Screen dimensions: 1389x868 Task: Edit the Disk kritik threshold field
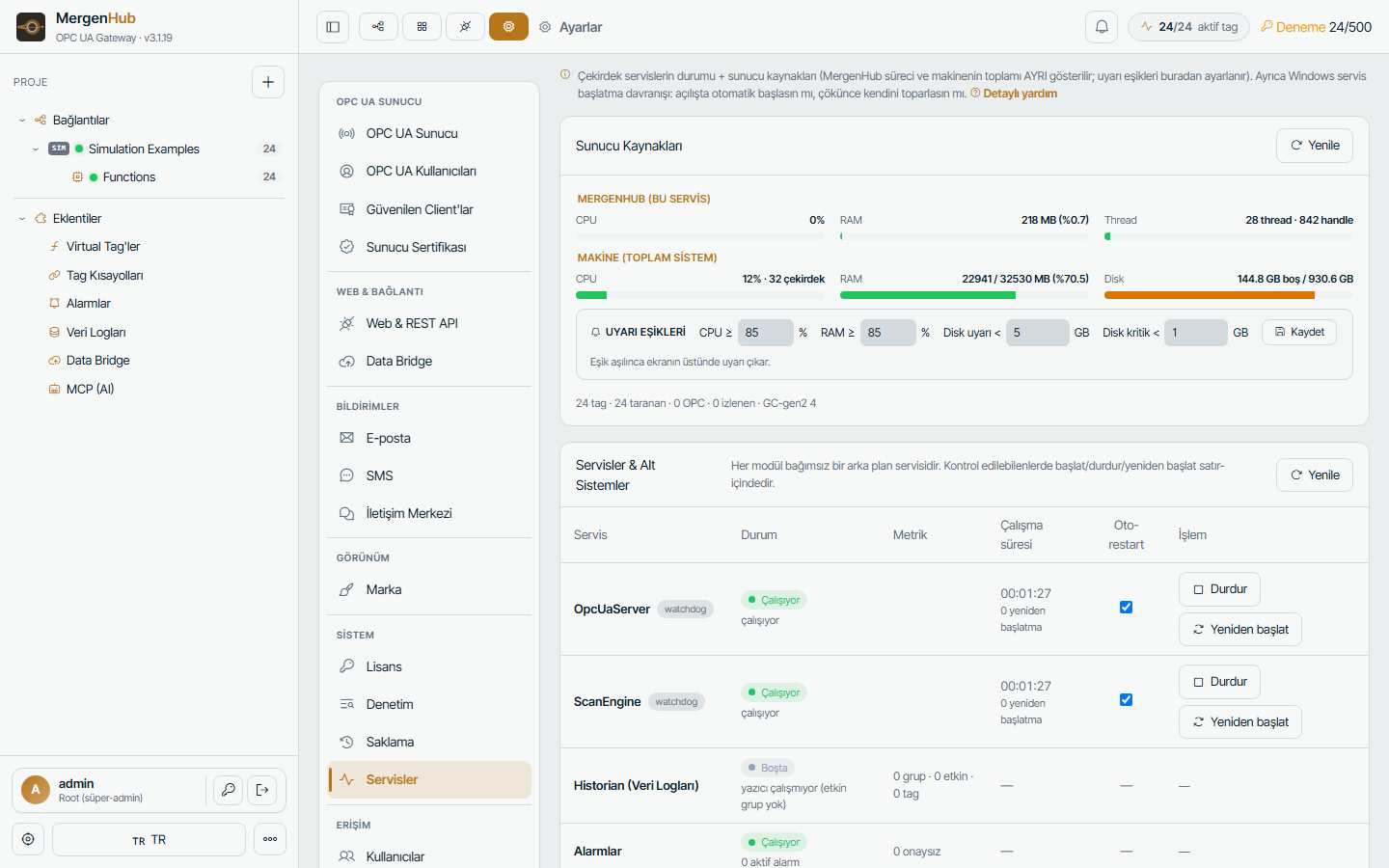[x=1195, y=333]
